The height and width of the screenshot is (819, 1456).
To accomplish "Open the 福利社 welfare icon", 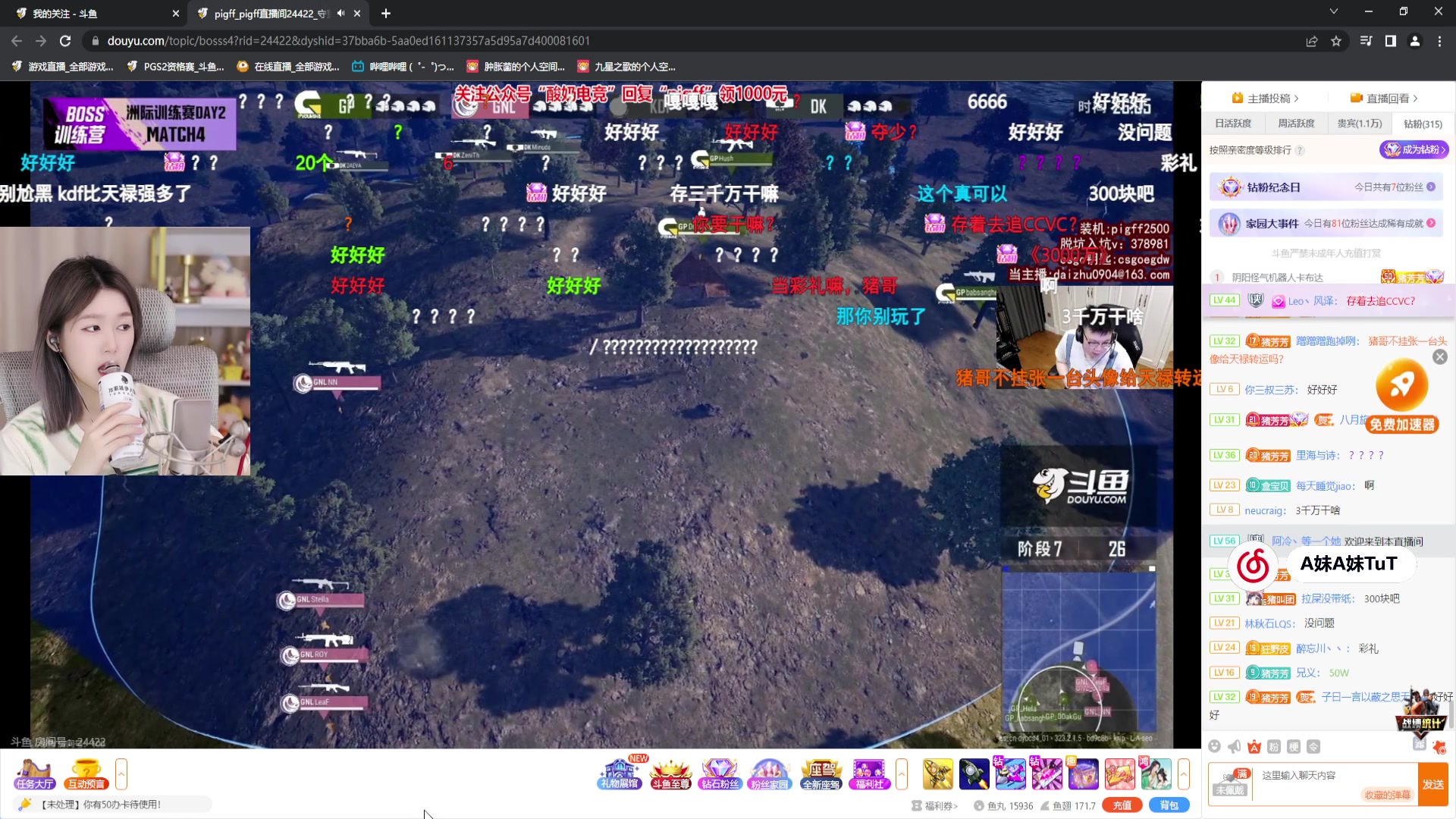I will [870, 774].
